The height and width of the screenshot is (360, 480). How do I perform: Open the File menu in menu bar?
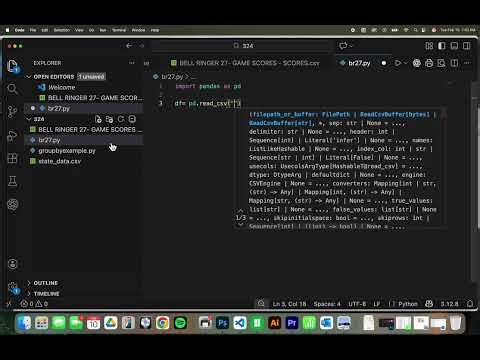point(33,30)
